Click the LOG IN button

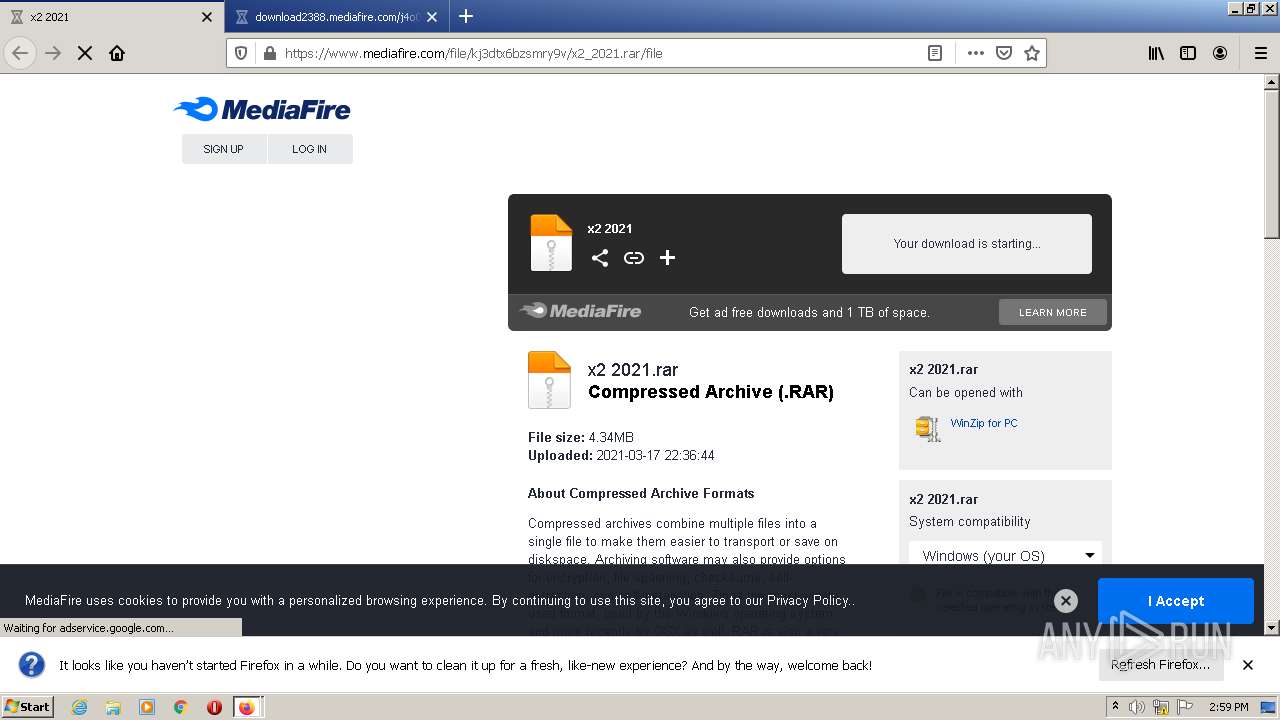[x=309, y=149]
